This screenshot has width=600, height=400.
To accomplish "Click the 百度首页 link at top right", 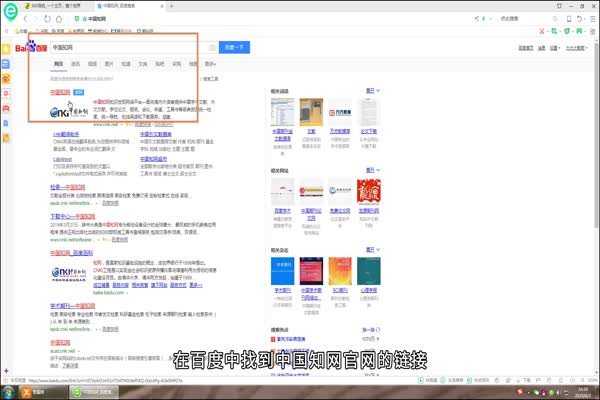I will (x=526, y=48).
